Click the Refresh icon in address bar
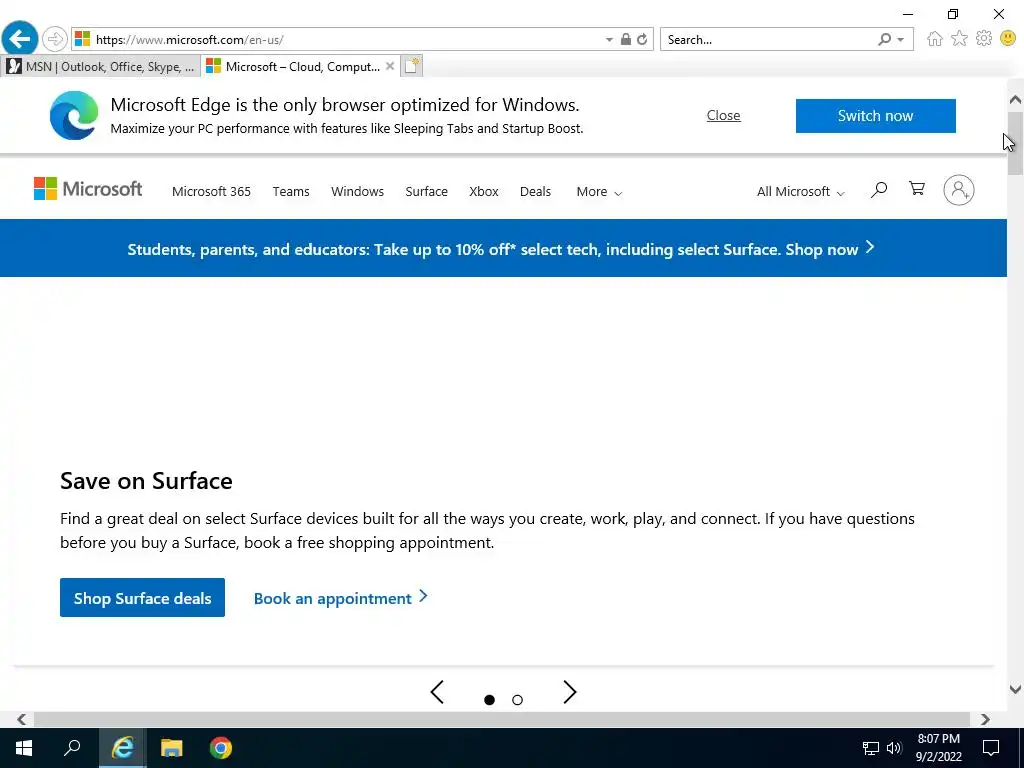The width and height of the screenshot is (1024, 768). (x=642, y=39)
